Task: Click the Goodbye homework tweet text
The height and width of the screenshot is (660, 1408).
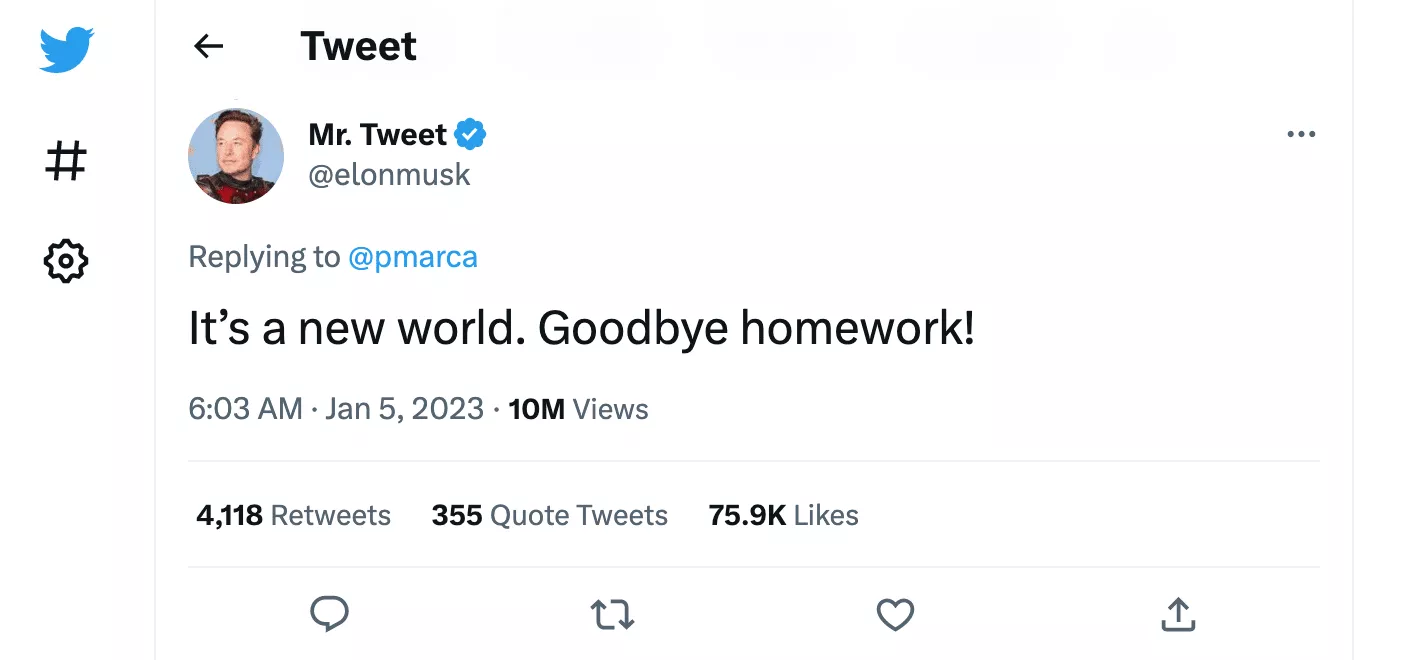Action: (x=581, y=329)
